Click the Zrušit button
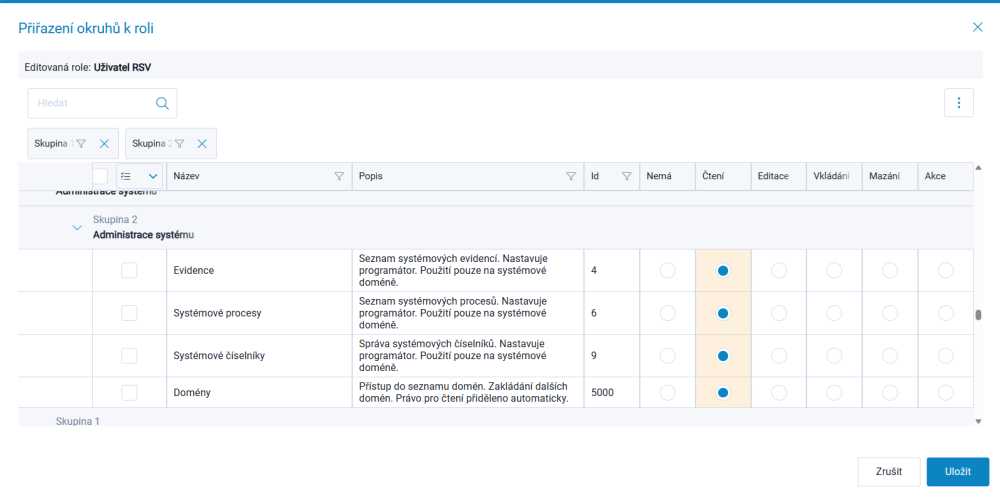Image resolution: width=1000 pixels, height=497 pixels. tap(889, 472)
